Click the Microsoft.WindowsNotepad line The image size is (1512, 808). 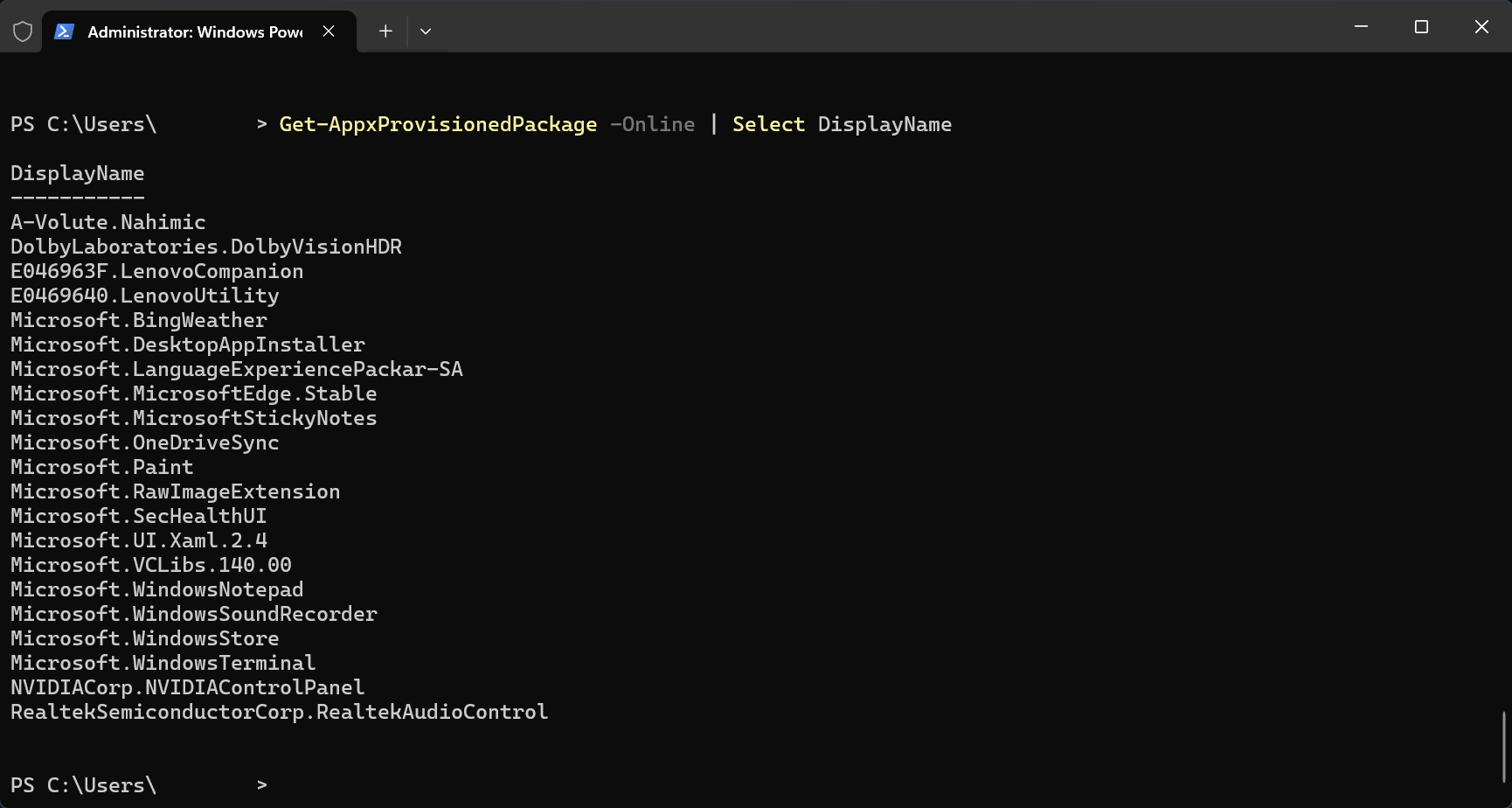(157, 589)
